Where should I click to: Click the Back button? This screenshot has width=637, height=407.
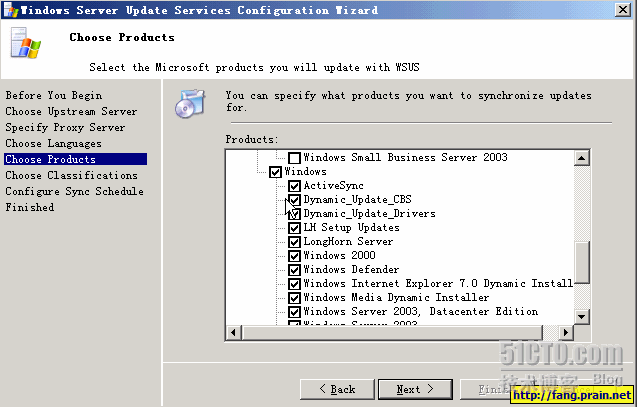[337, 389]
